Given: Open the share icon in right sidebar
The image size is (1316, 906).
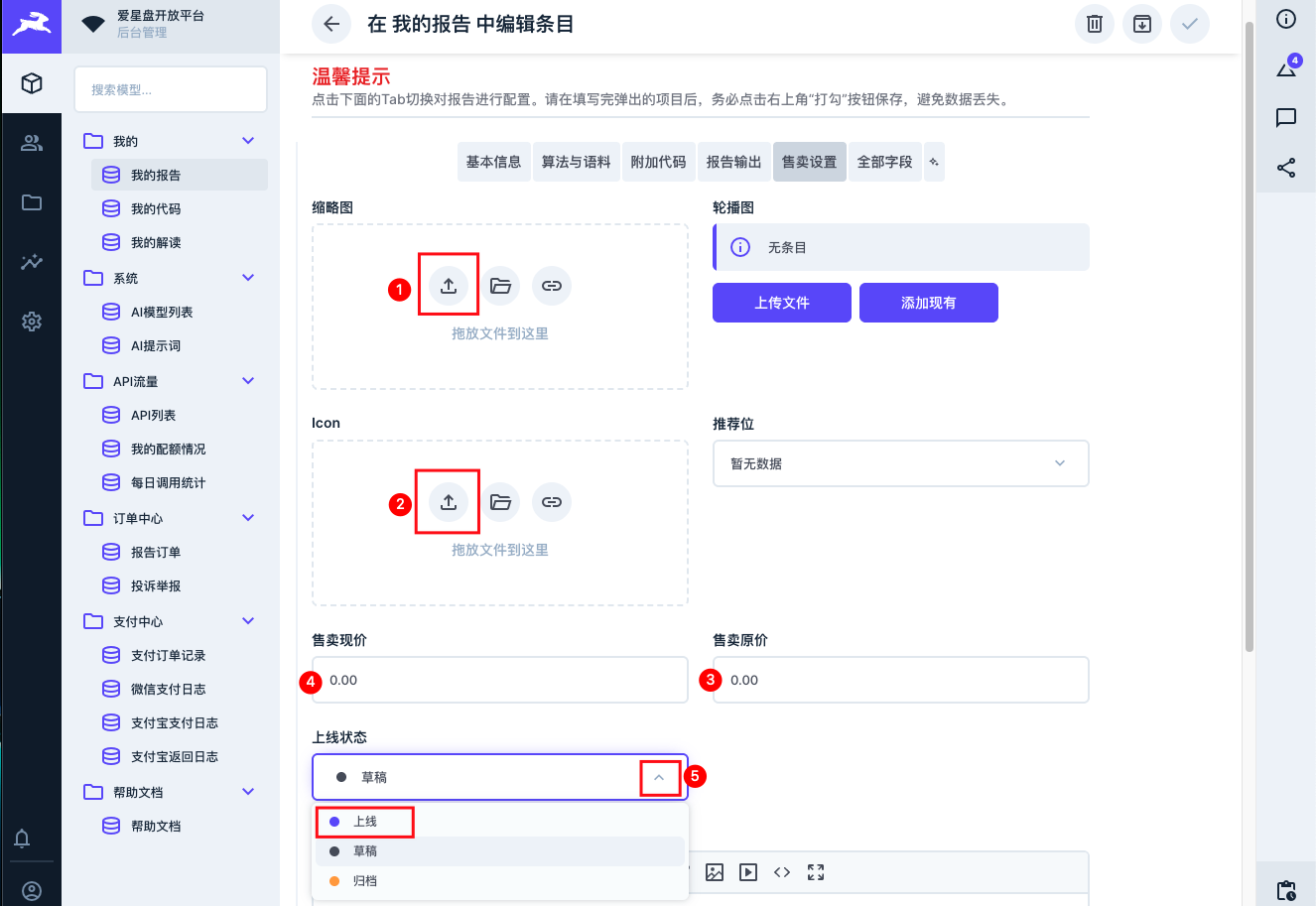Looking at the screenshot, I should click(x=1286, y=168).
